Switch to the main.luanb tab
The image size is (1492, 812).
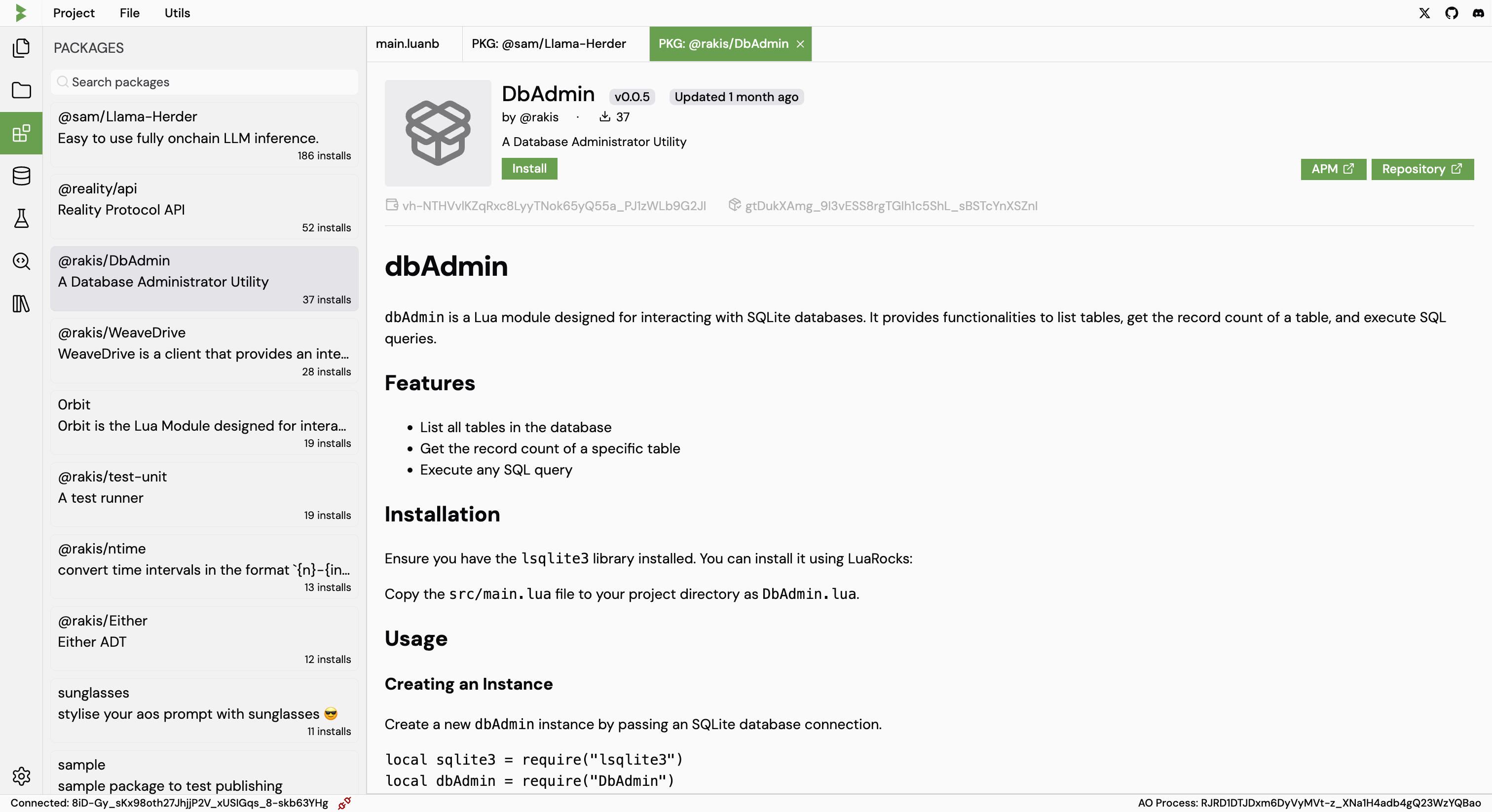406,43
